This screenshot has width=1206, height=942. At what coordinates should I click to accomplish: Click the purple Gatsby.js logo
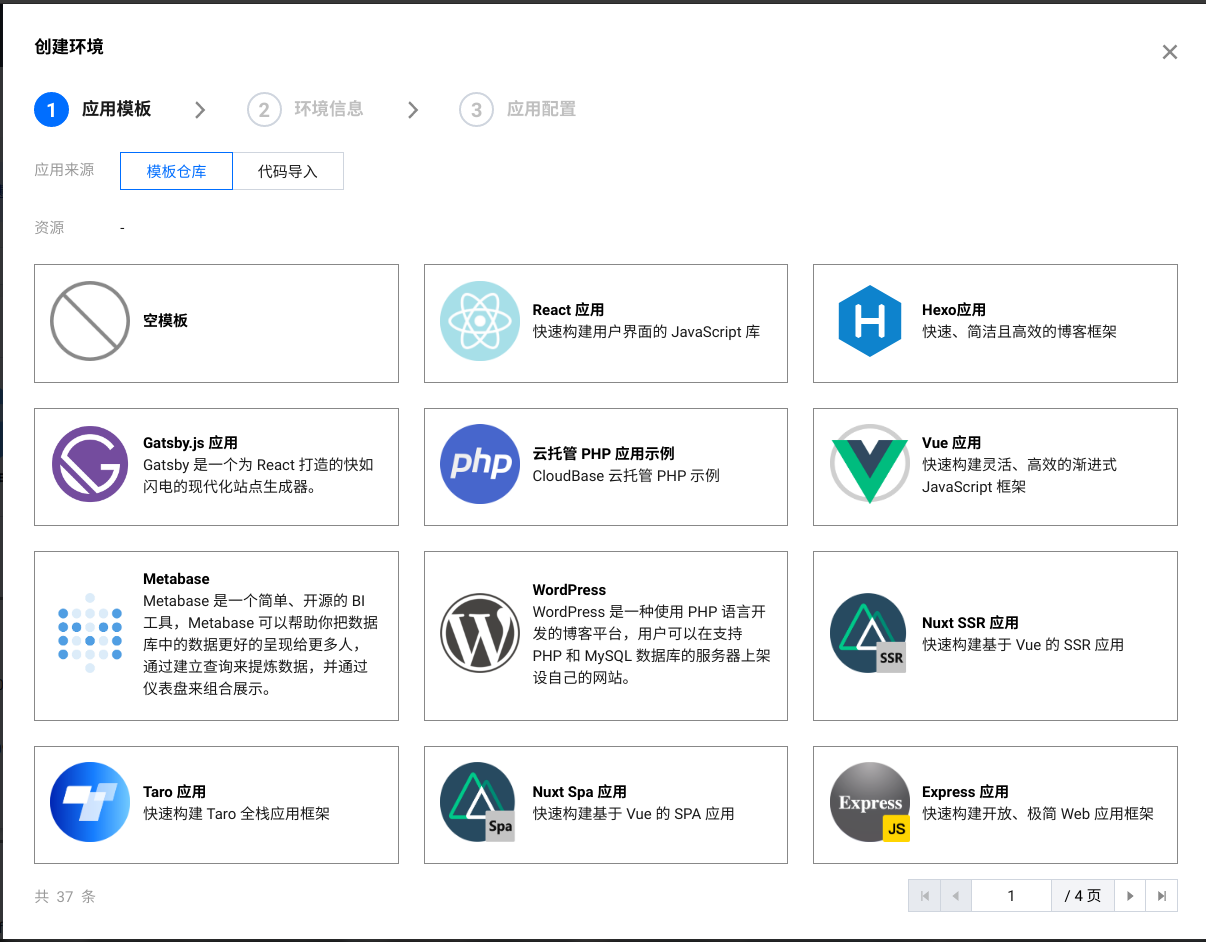tap(90, 464)
